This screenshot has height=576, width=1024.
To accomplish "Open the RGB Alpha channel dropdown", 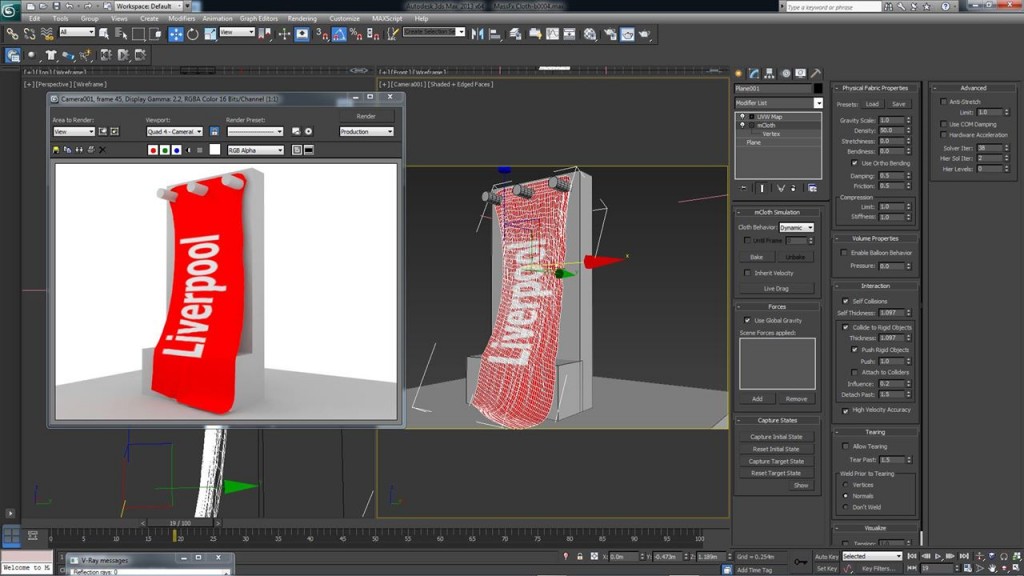I will [255, 150].
